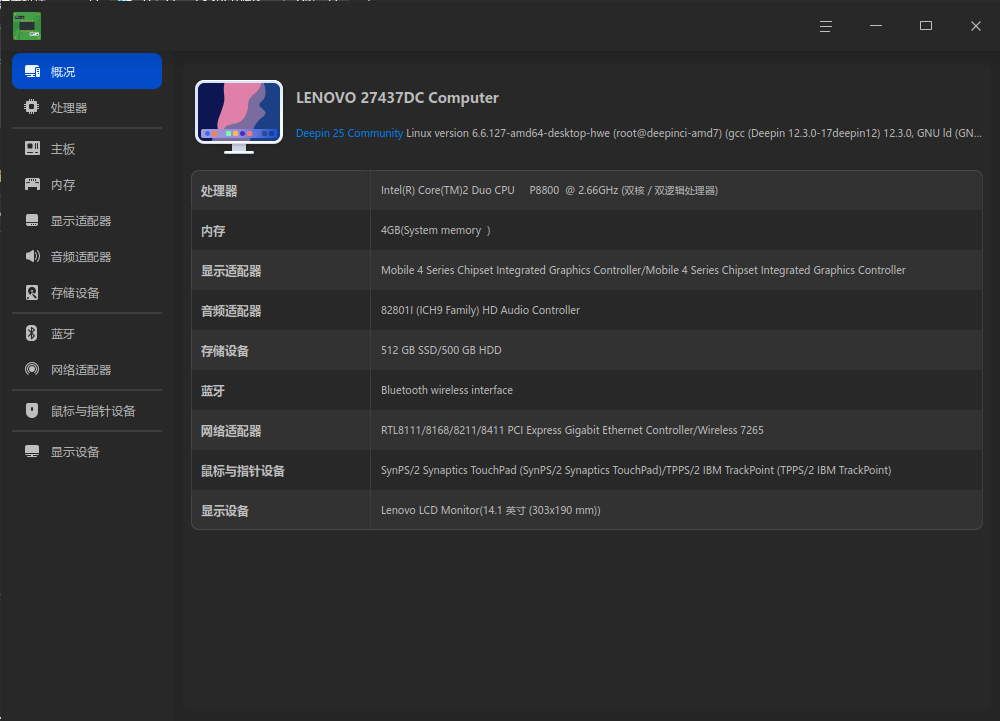Minimize the Device Manager window
Viewport: 1000px width, 721px height.
[876, 26]
